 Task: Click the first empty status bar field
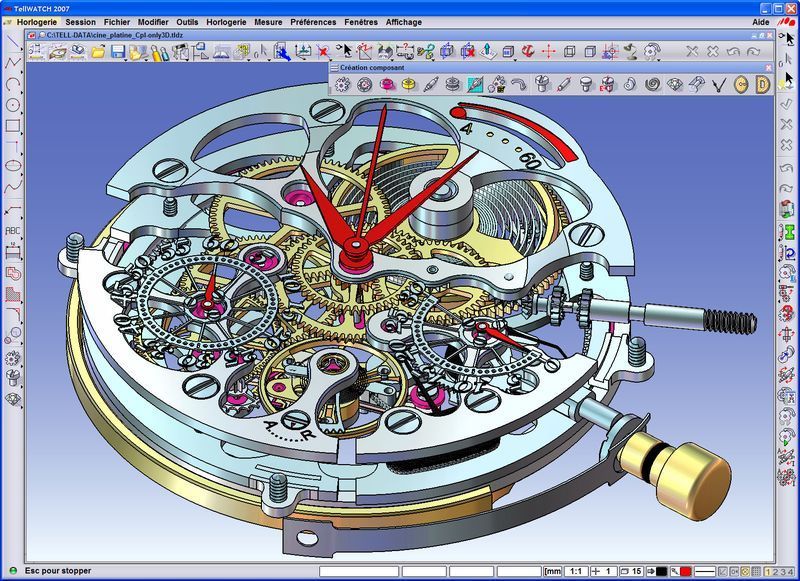pos(359,572)
